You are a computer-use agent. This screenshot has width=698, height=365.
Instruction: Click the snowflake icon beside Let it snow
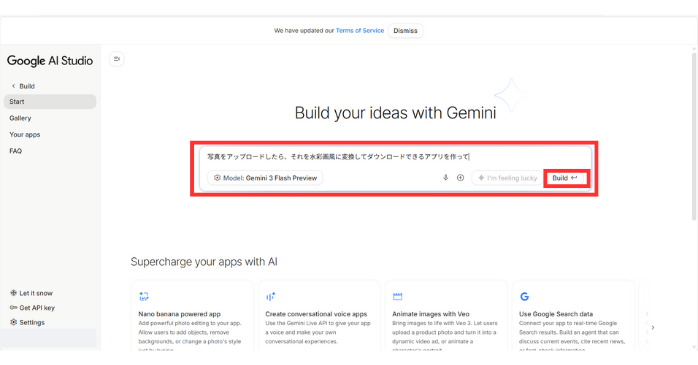point(13,293)
